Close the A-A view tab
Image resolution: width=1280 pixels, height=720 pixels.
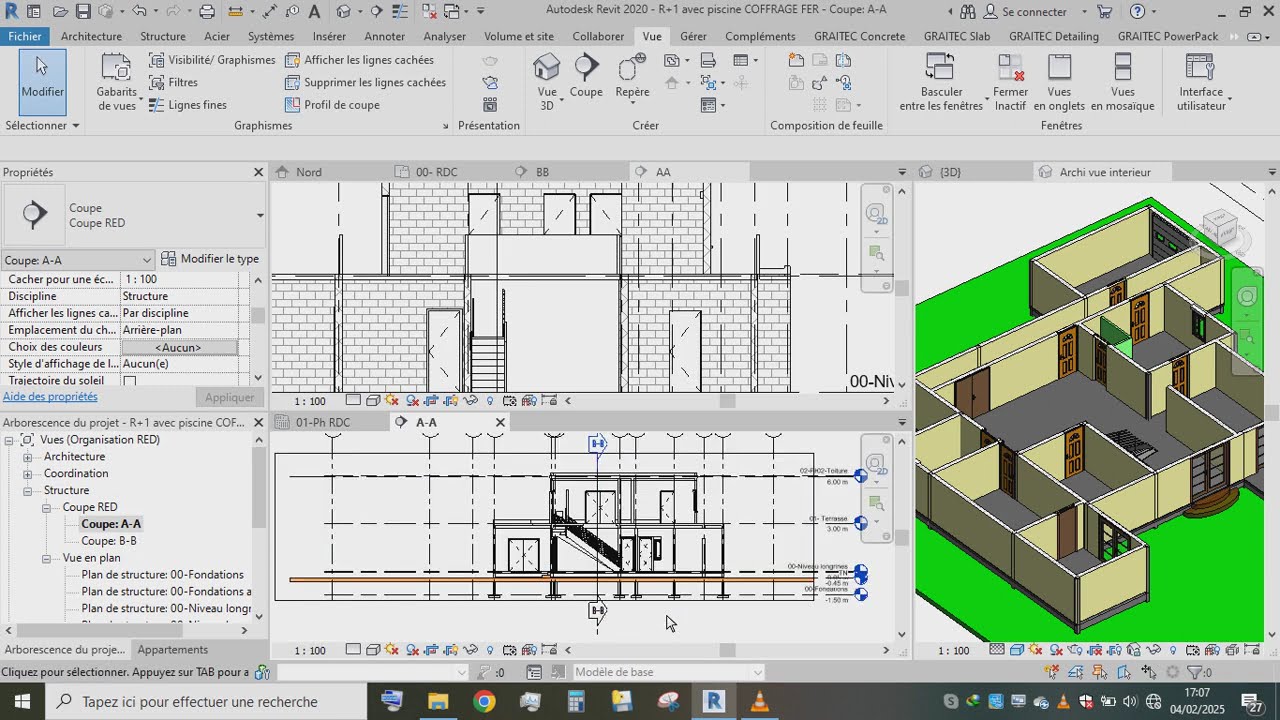[500, 422]
